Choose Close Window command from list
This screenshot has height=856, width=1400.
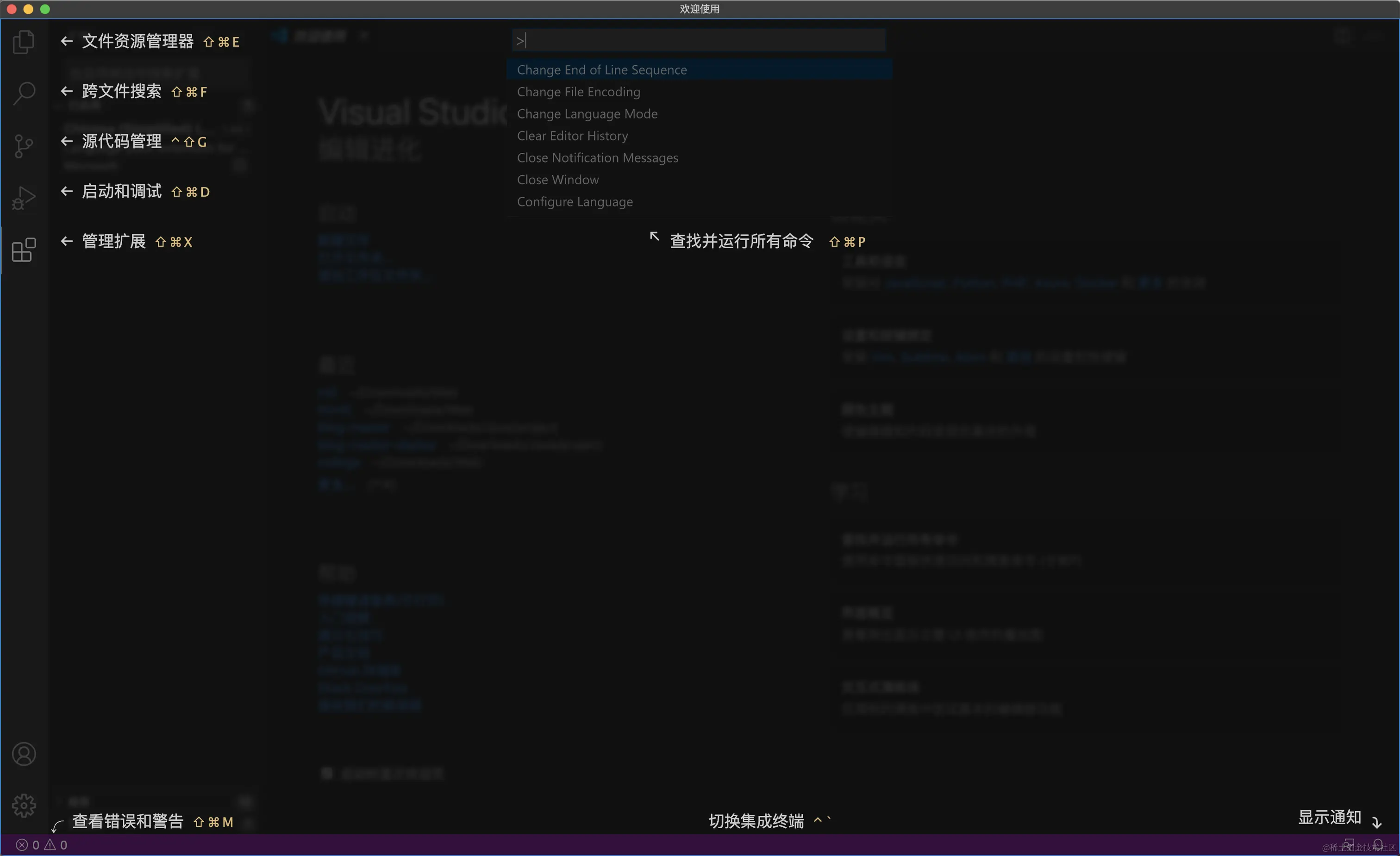click(557, 180)
